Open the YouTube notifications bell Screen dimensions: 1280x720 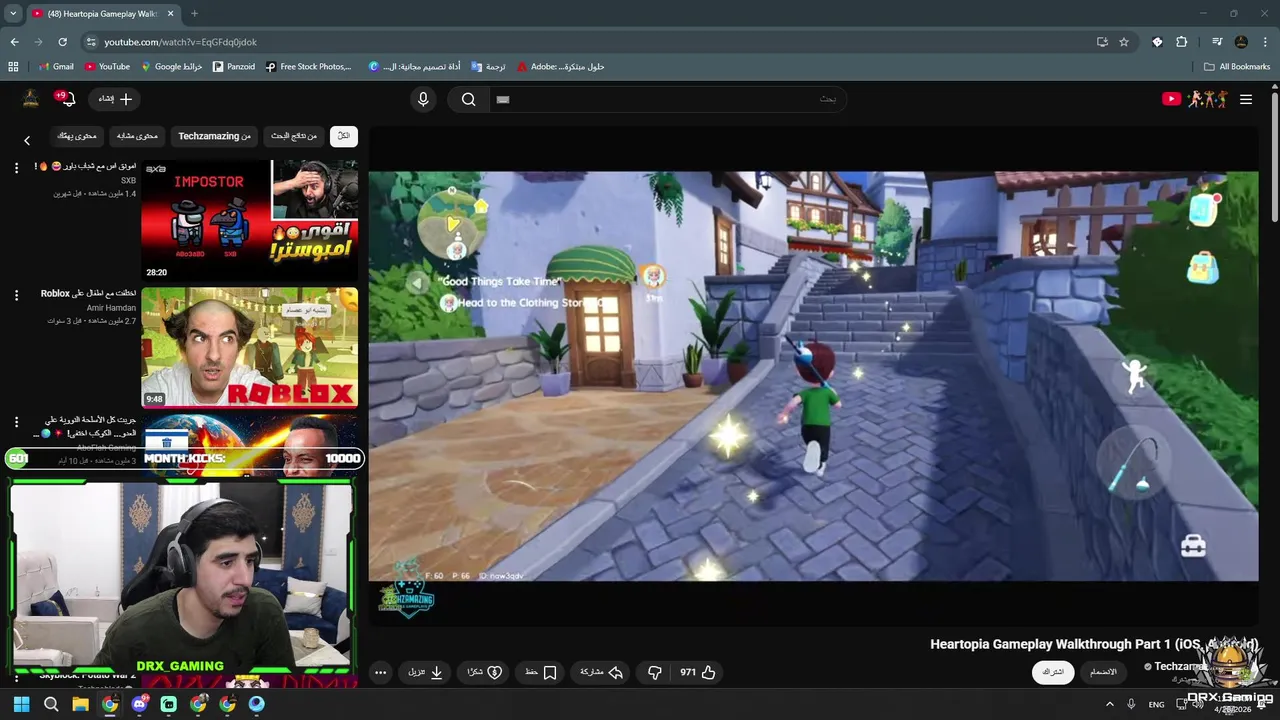[x=65, y=99]
